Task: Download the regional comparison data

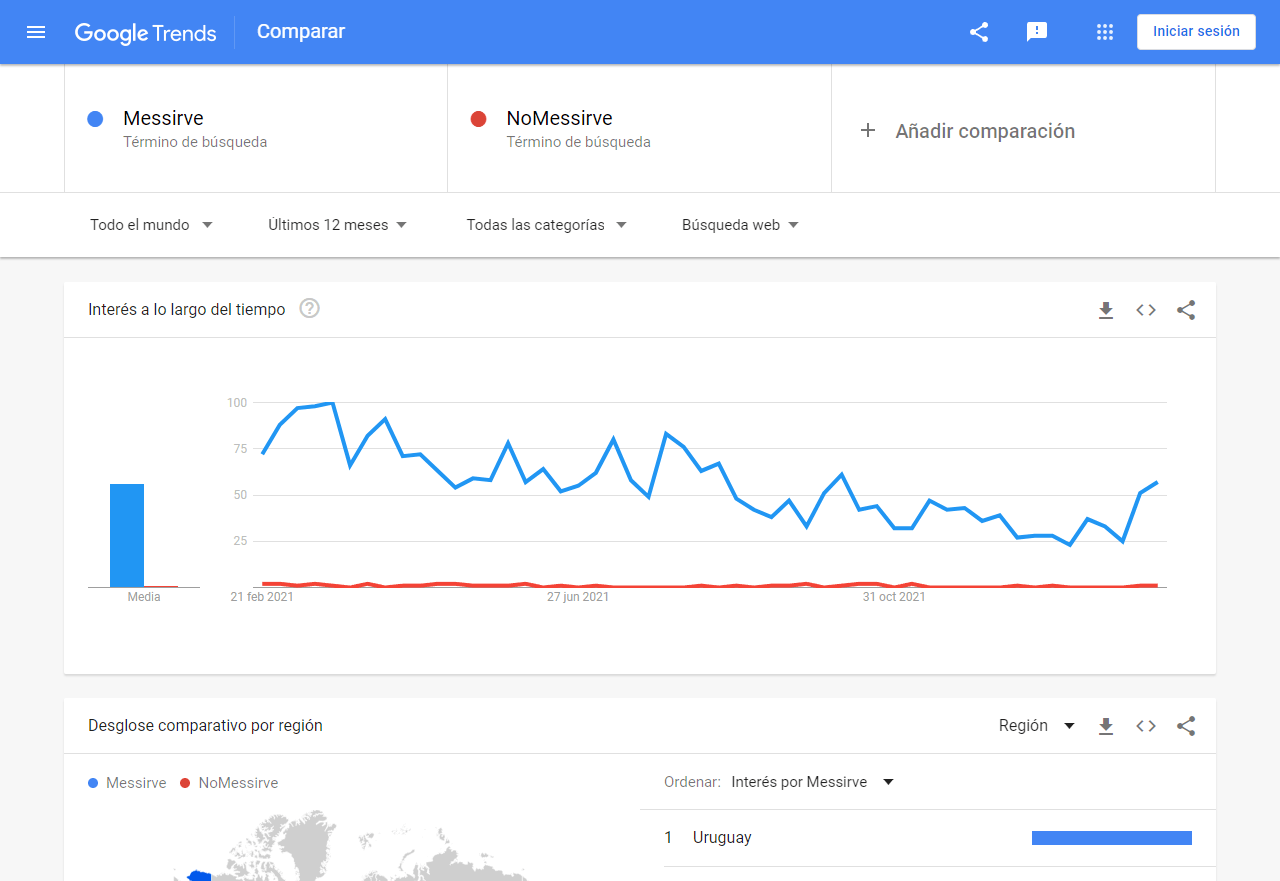Action: (1106, 726)
